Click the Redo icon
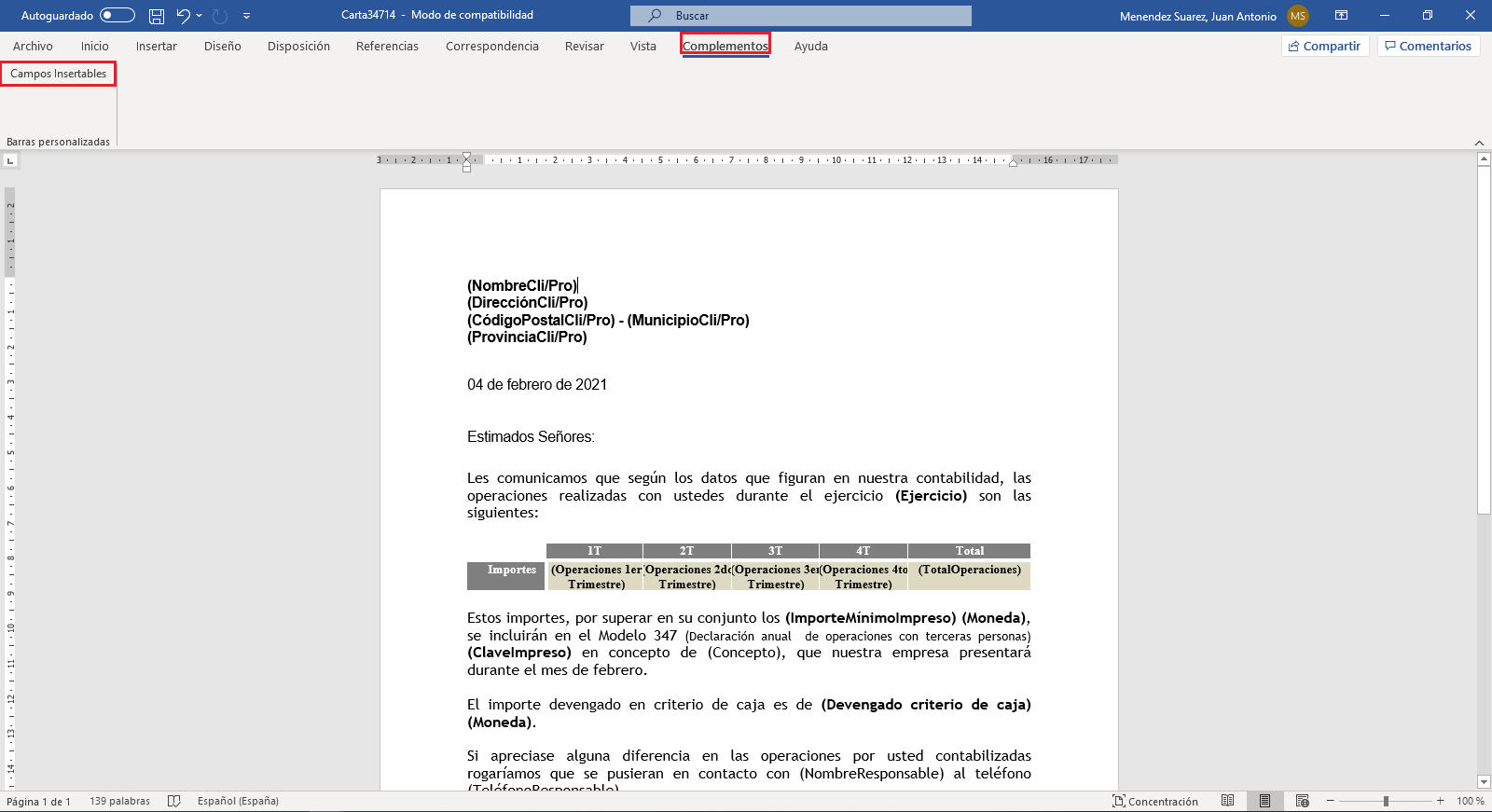This screenshot has height=812, width=1492. point(220,16)
